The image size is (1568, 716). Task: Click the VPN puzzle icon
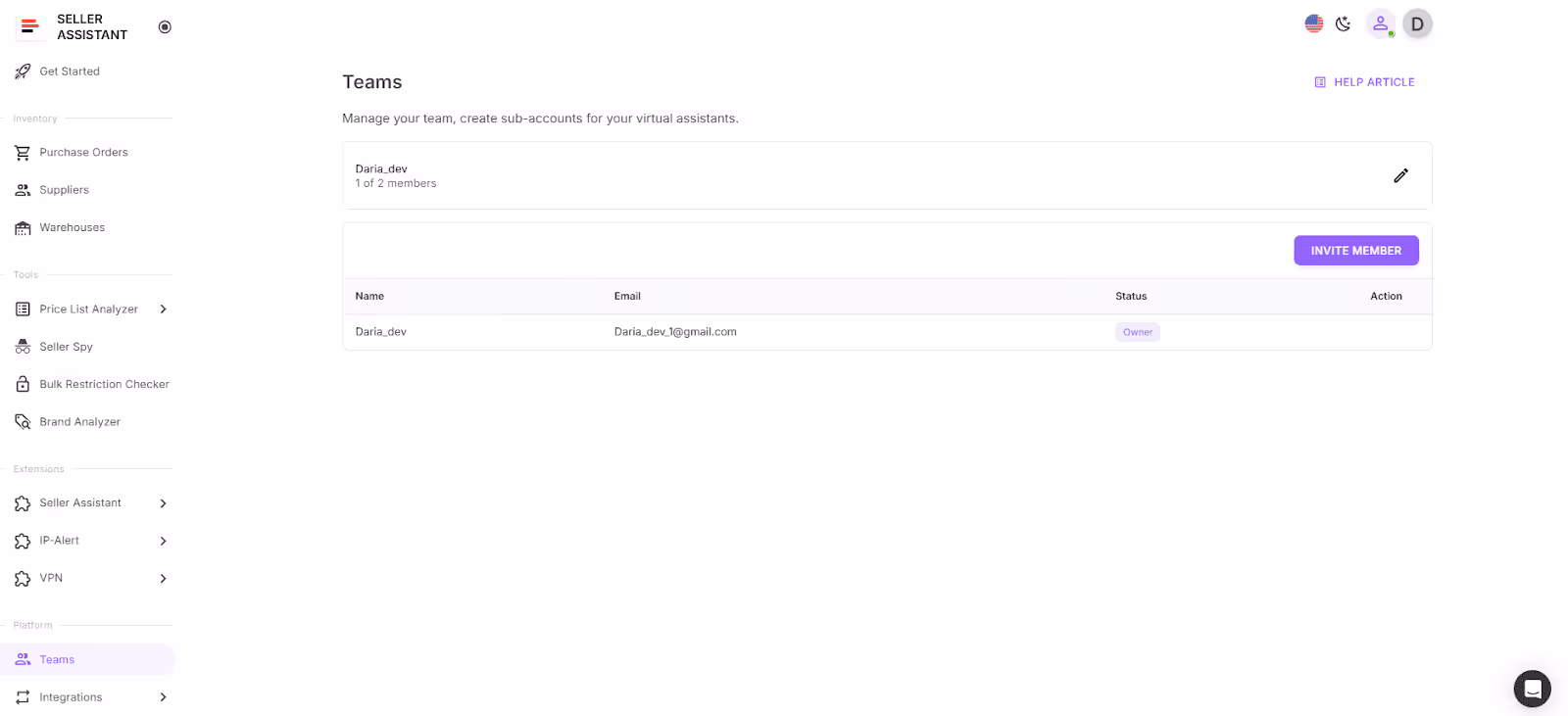[x=23, y=579]
